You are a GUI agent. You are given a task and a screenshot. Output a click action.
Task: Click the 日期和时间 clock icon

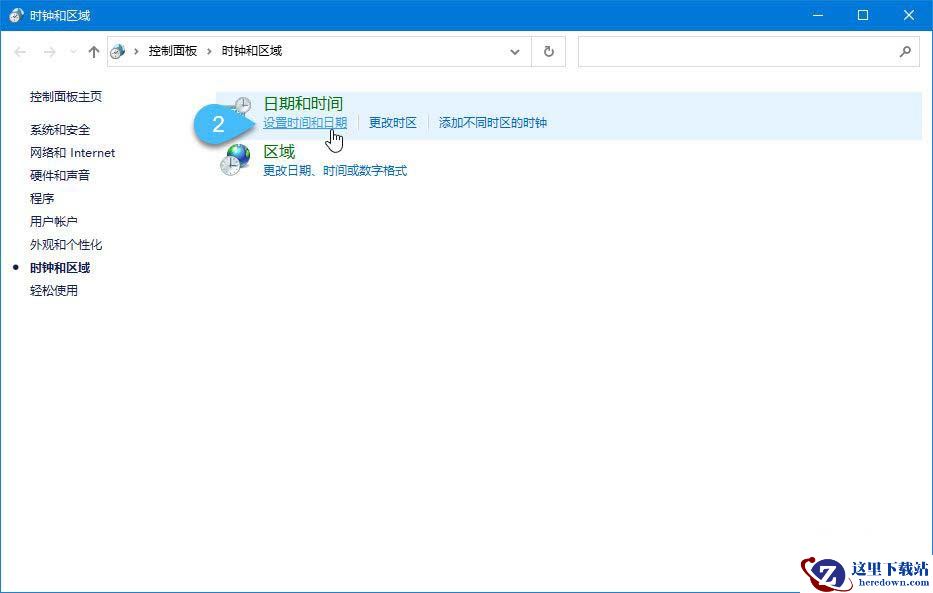coord(241,106)
